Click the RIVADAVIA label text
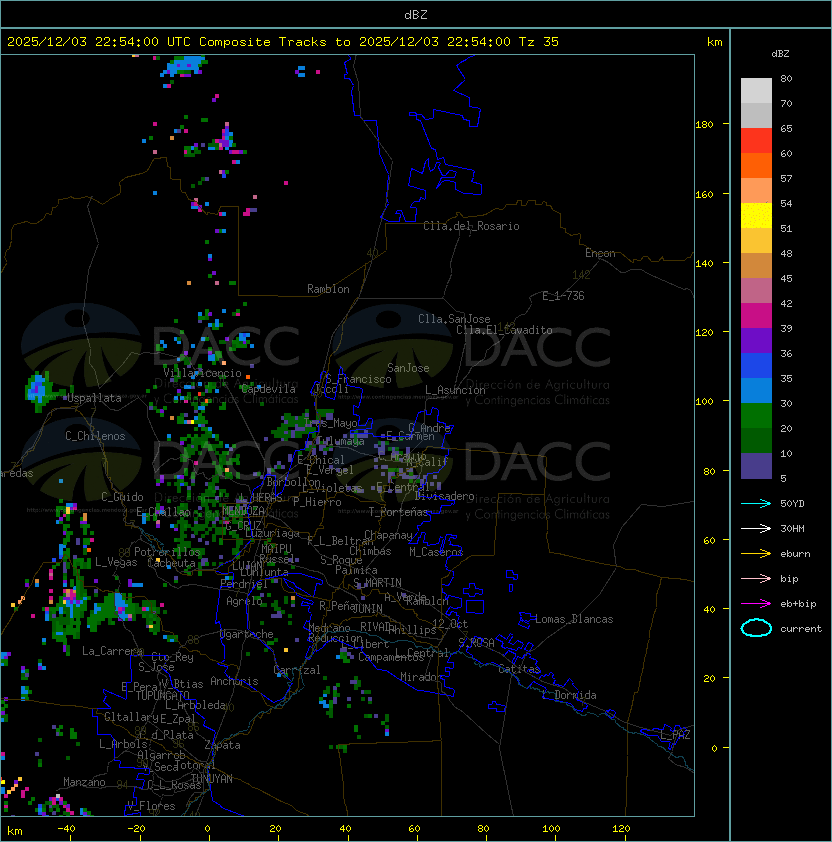 pyautogui.click(x=379, y=627)
